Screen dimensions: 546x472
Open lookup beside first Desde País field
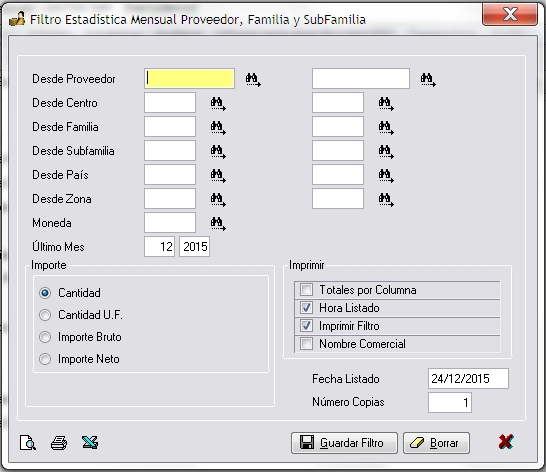click(218, 175)
